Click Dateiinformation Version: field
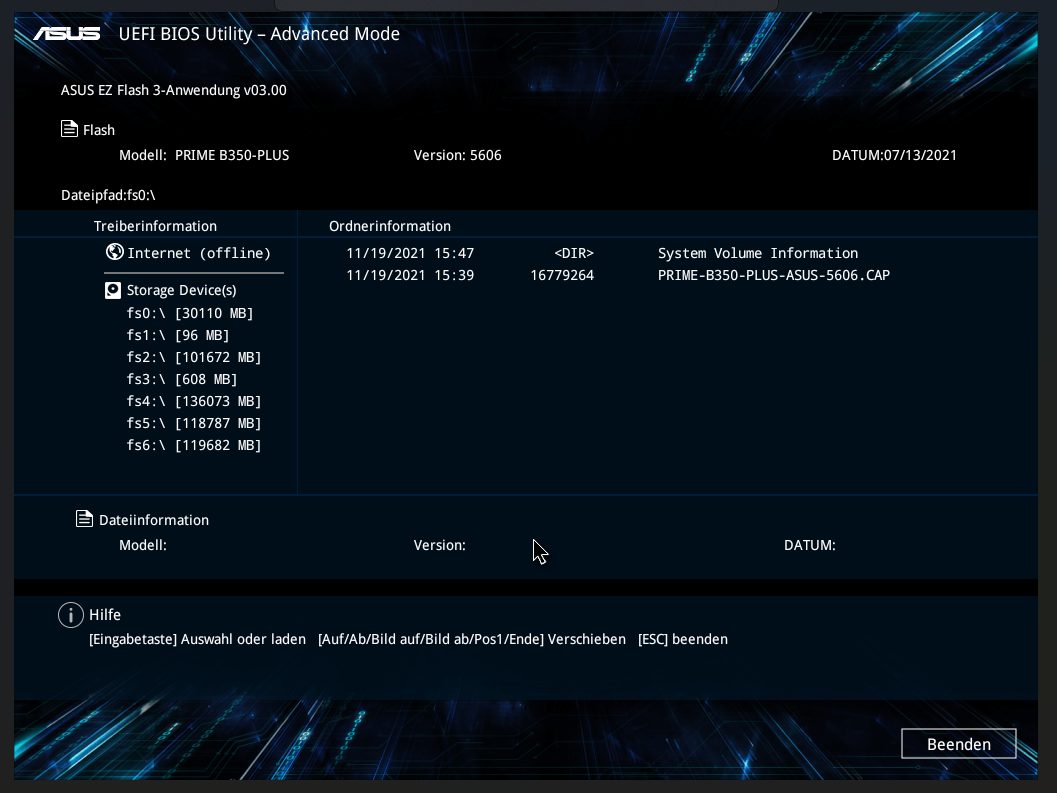Image resolution: width=1057 pixels, height=793 pixels. (440, 545)
